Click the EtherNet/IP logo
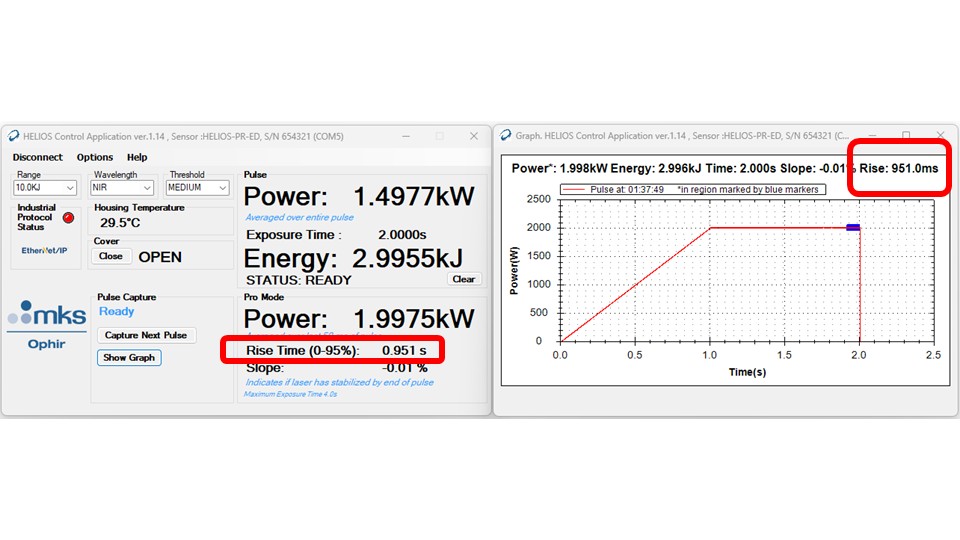The image size is (960, 540). (x=46, y=251)
